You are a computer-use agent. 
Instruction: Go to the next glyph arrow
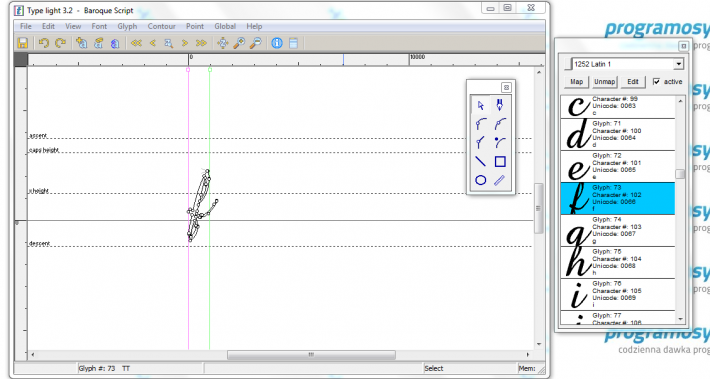coord(185,43)
